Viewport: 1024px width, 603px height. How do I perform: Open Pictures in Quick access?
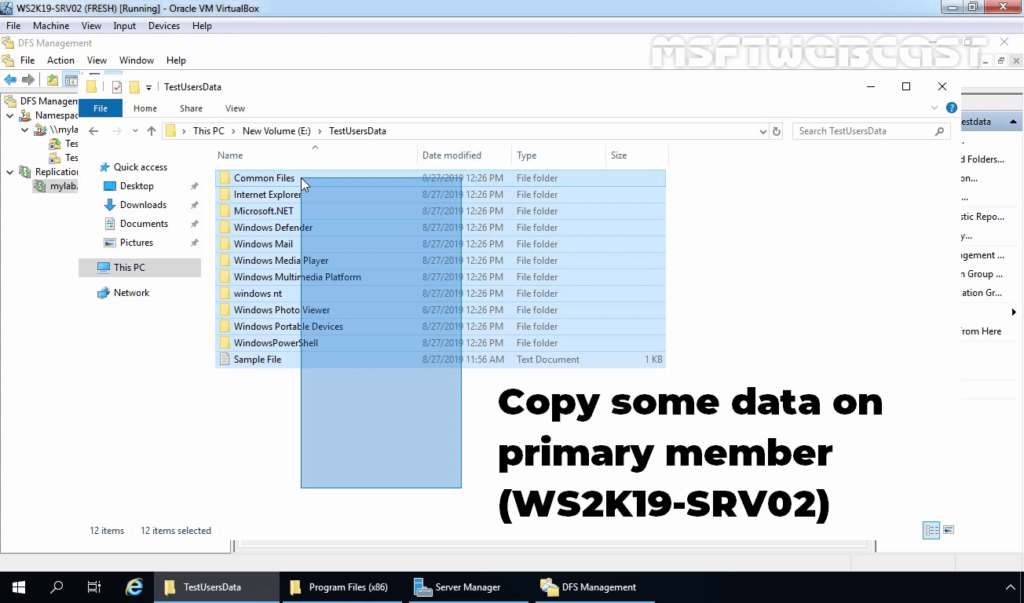(136, 242)
